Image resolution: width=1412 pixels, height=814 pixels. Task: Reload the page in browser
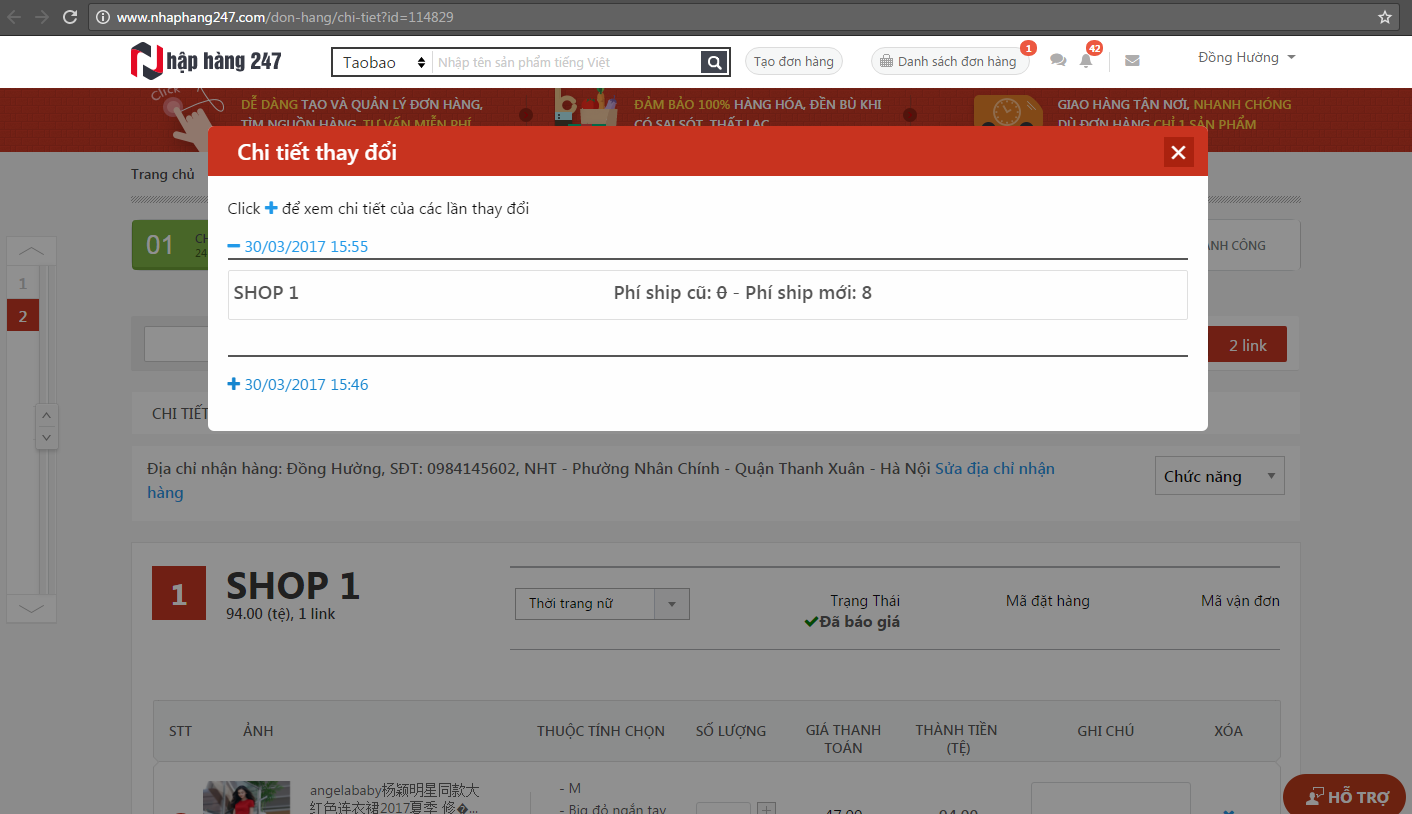[x=70, y=17]
